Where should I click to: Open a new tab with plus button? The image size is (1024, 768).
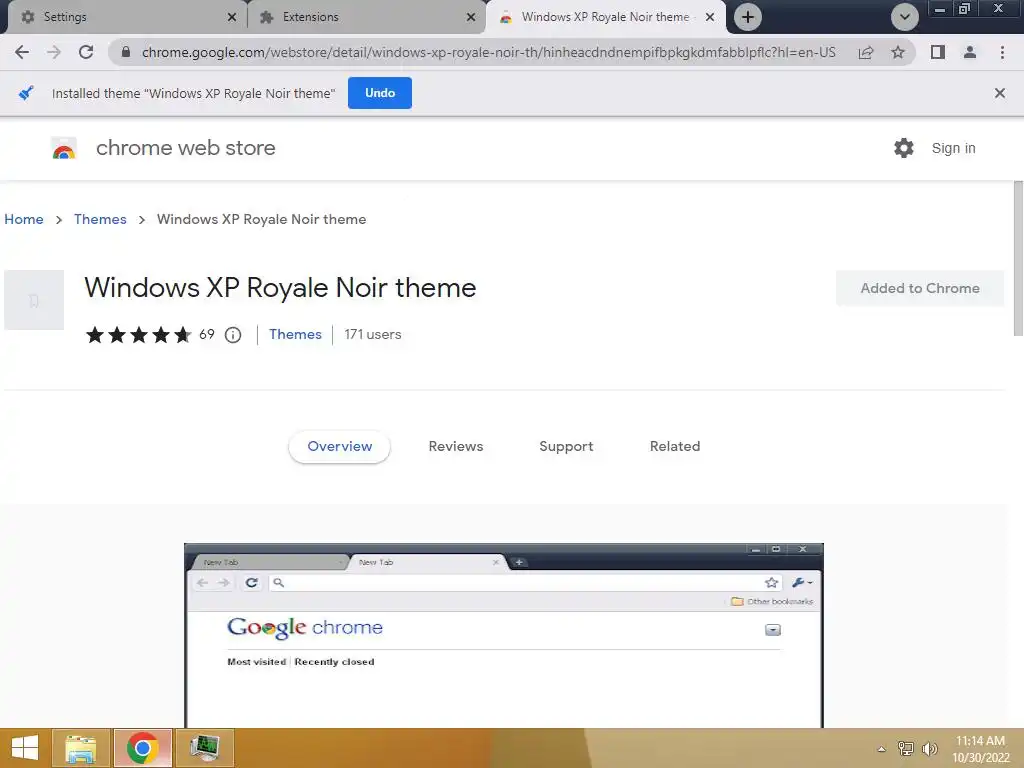coord(748,17)
